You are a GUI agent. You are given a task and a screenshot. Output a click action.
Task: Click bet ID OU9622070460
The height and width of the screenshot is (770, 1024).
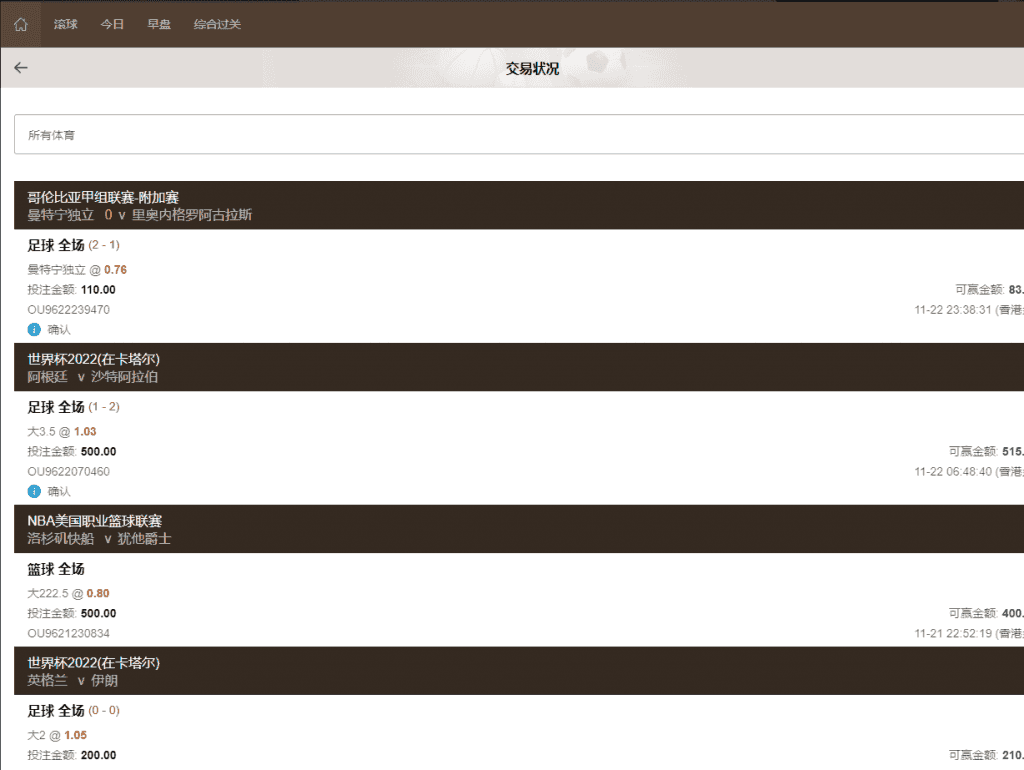pyautogui.click(x=69, y=472)
